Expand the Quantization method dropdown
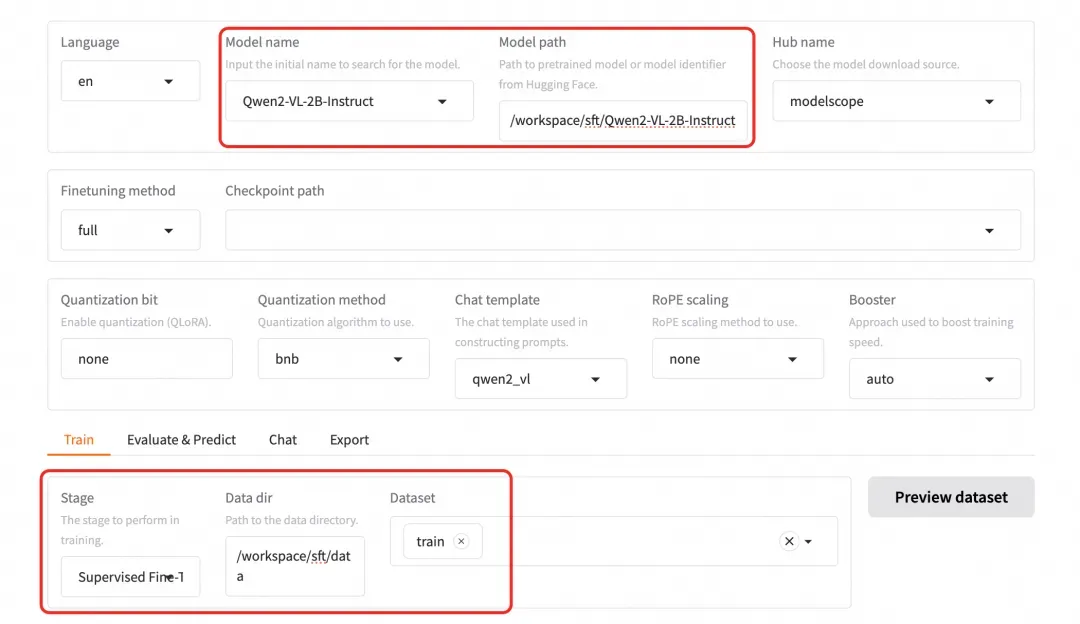 pyautogui.click(x=398, y=359)
